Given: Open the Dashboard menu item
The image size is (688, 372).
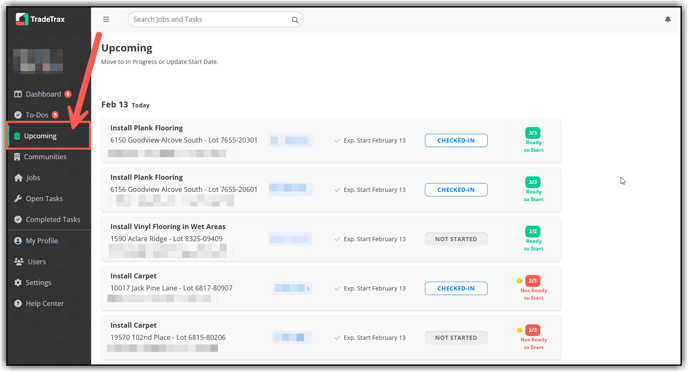Looking at the screenshot, I should click(x=43, y=94).
